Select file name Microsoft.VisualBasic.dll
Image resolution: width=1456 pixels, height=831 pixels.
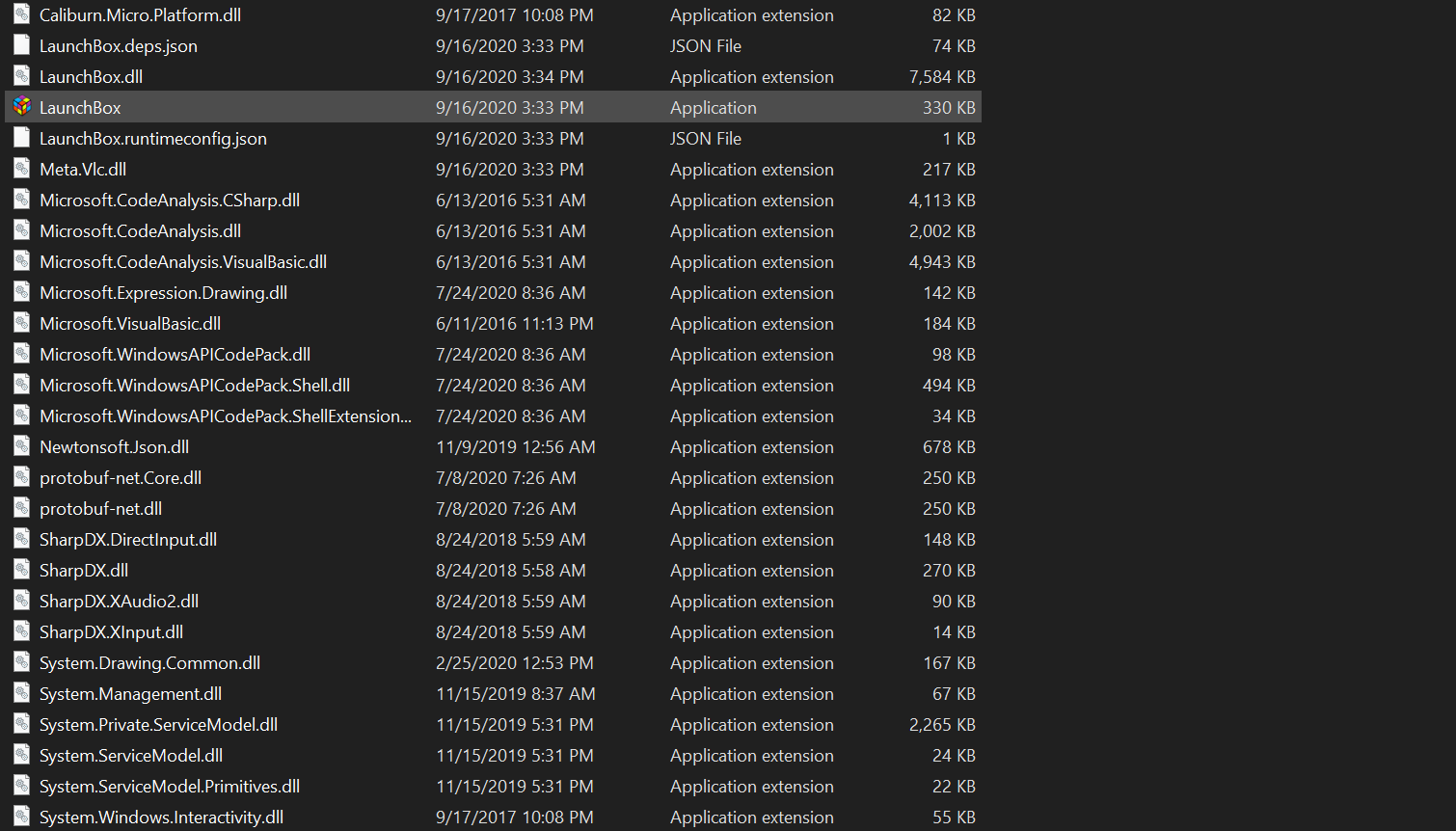click(130, 324)
